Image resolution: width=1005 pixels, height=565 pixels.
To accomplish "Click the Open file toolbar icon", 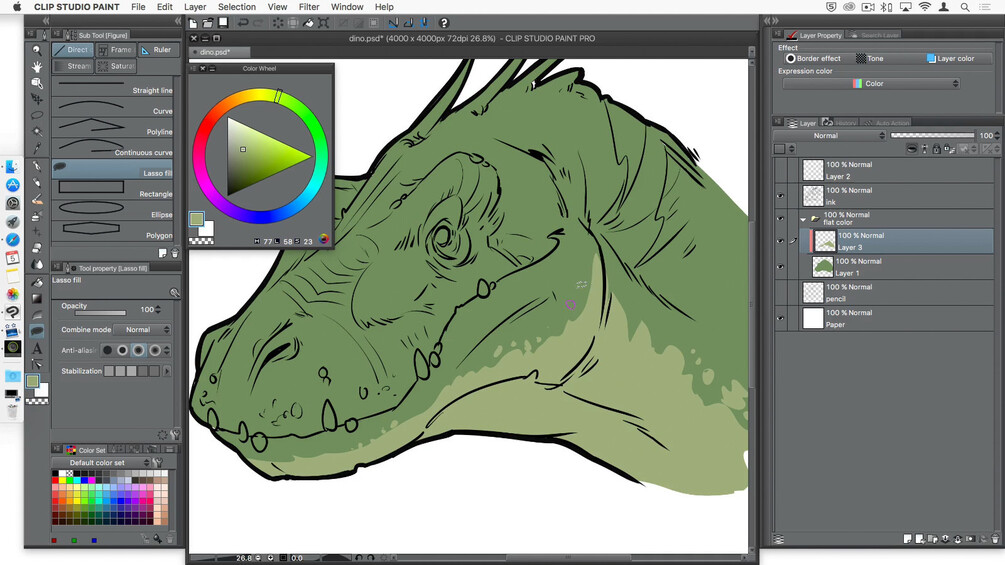I will [x=208, y=23].
